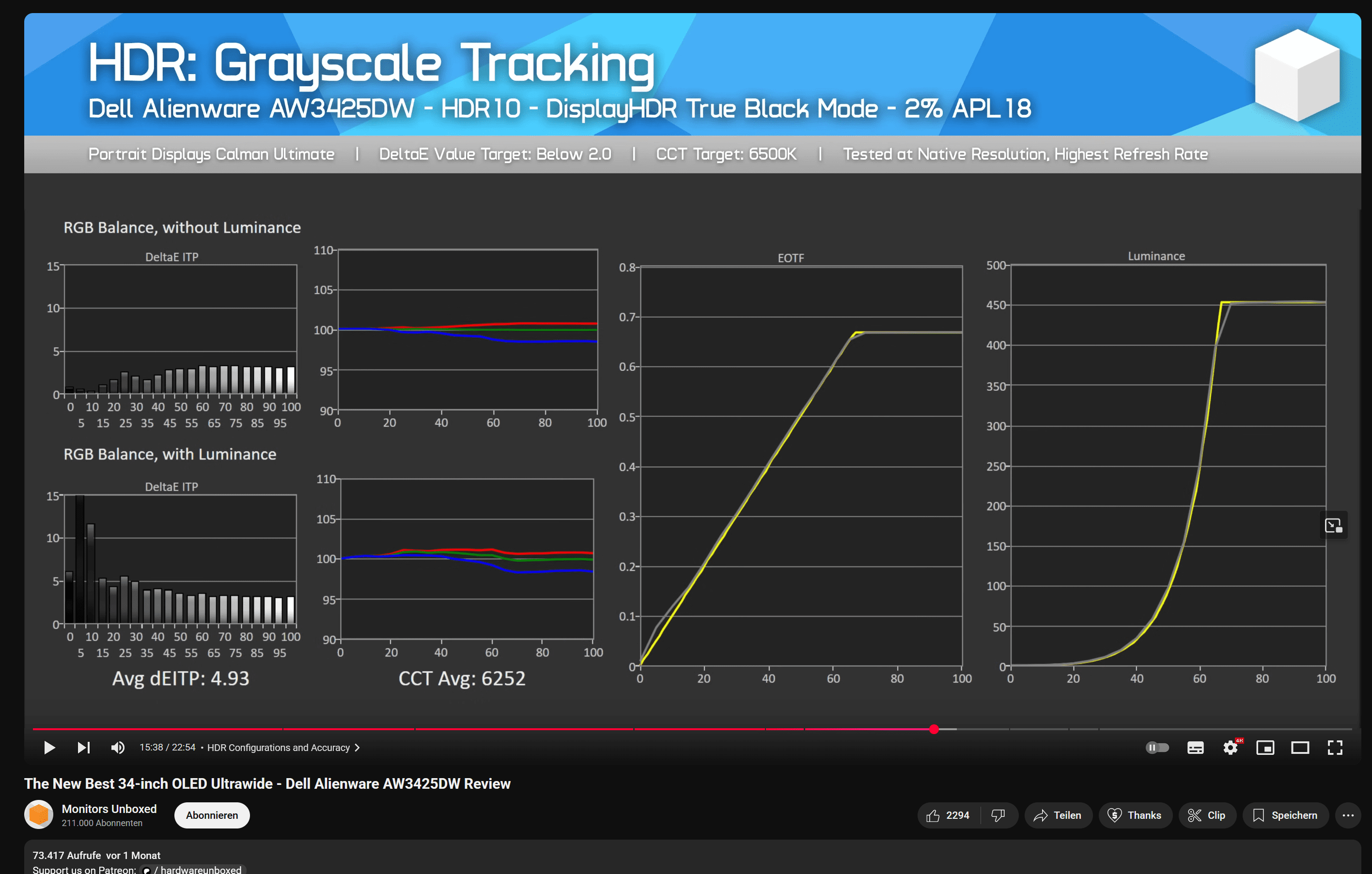Save video with Speichern button
Image resolution: width=1372 pixels, height=874 pixels.
(1285, 815)
